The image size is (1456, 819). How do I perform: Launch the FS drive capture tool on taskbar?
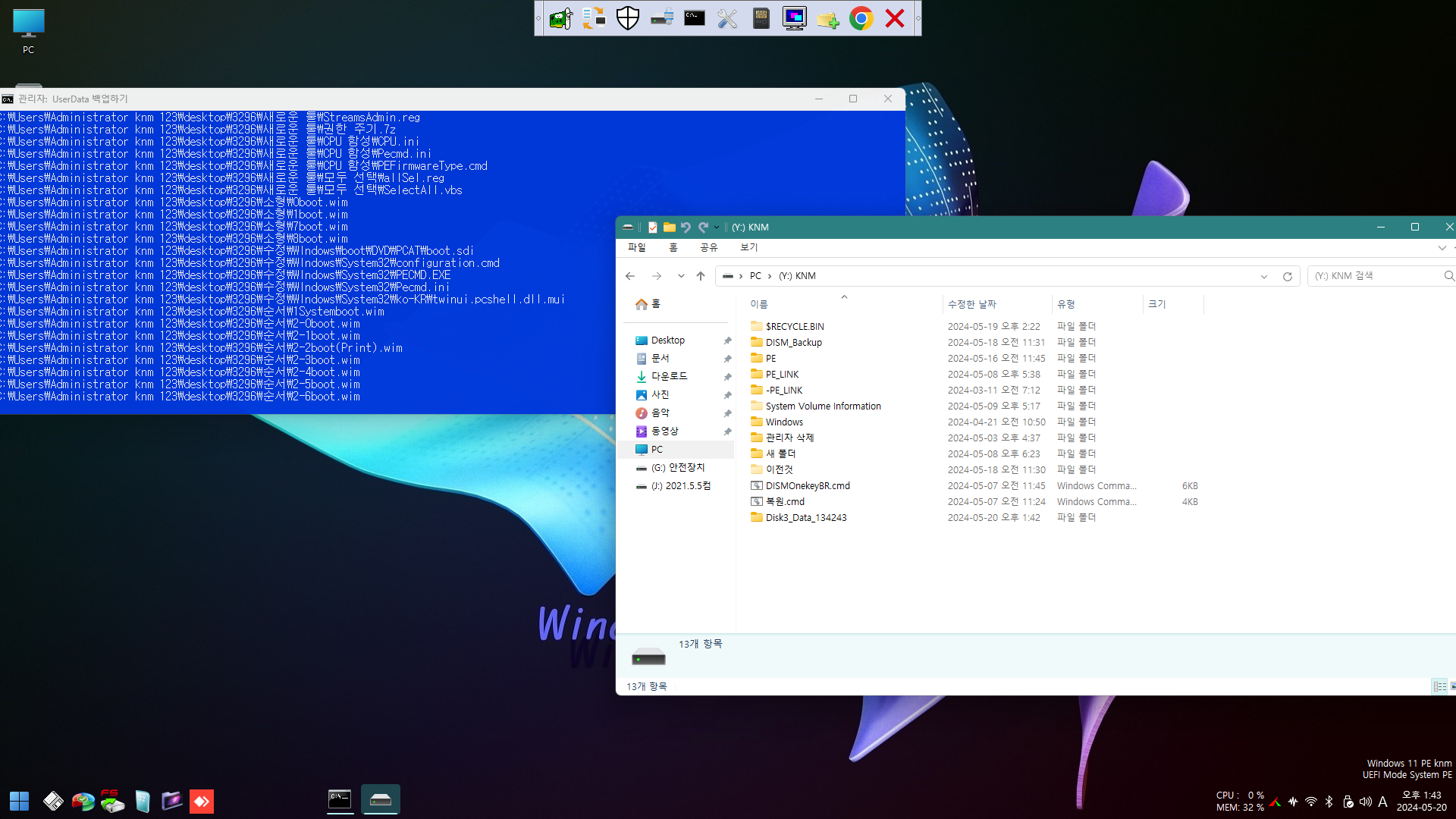click(112, 801)
